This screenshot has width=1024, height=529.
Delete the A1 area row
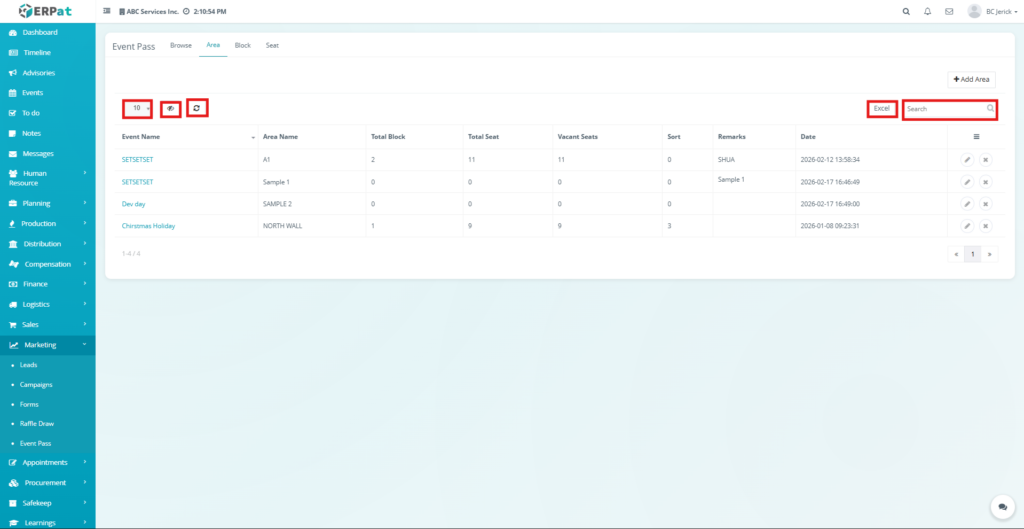point(985,159)
